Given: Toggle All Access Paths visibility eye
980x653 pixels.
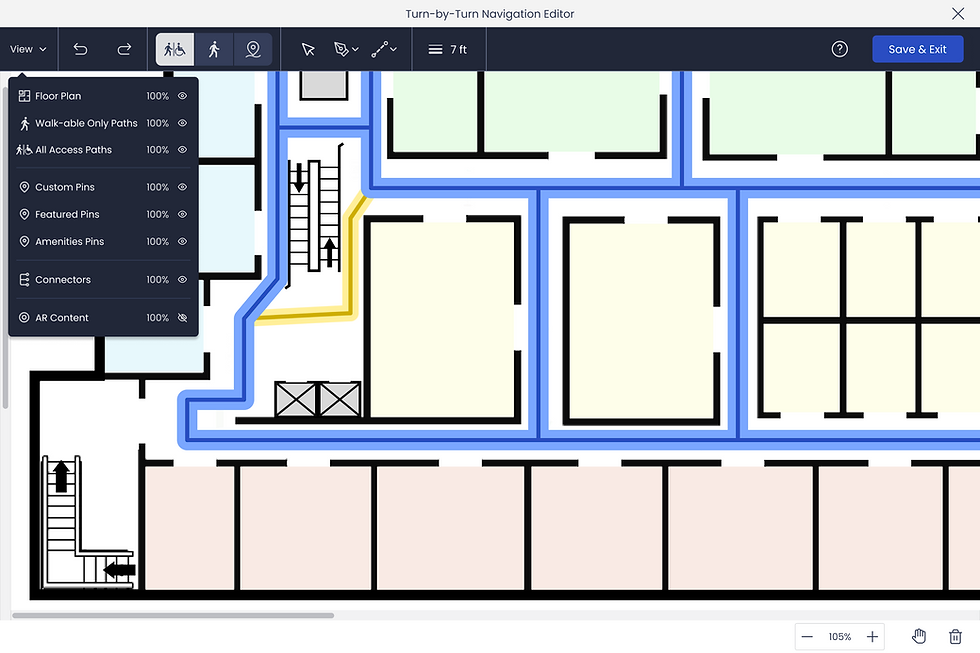Looking at the screenshot, I should click(182, 149).
